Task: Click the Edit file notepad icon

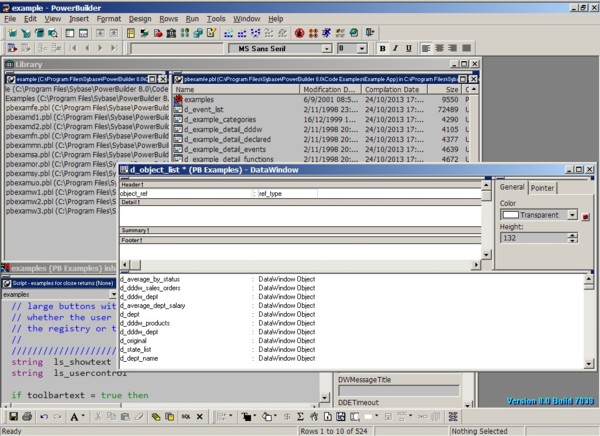Action: tap(212, 33)
